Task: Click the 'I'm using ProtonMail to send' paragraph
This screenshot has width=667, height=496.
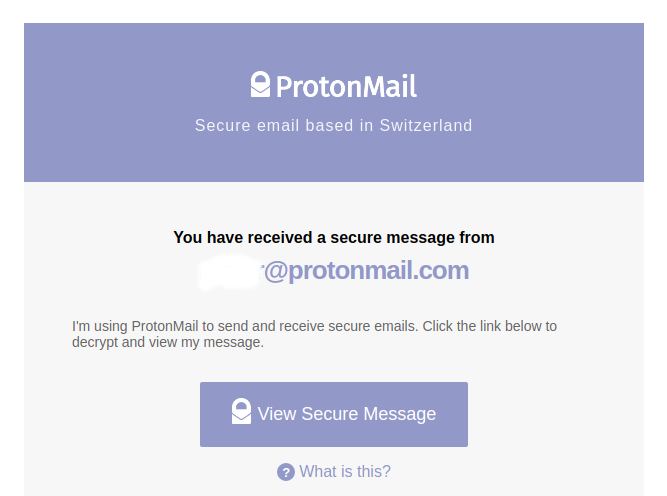Action: [314, 334]
